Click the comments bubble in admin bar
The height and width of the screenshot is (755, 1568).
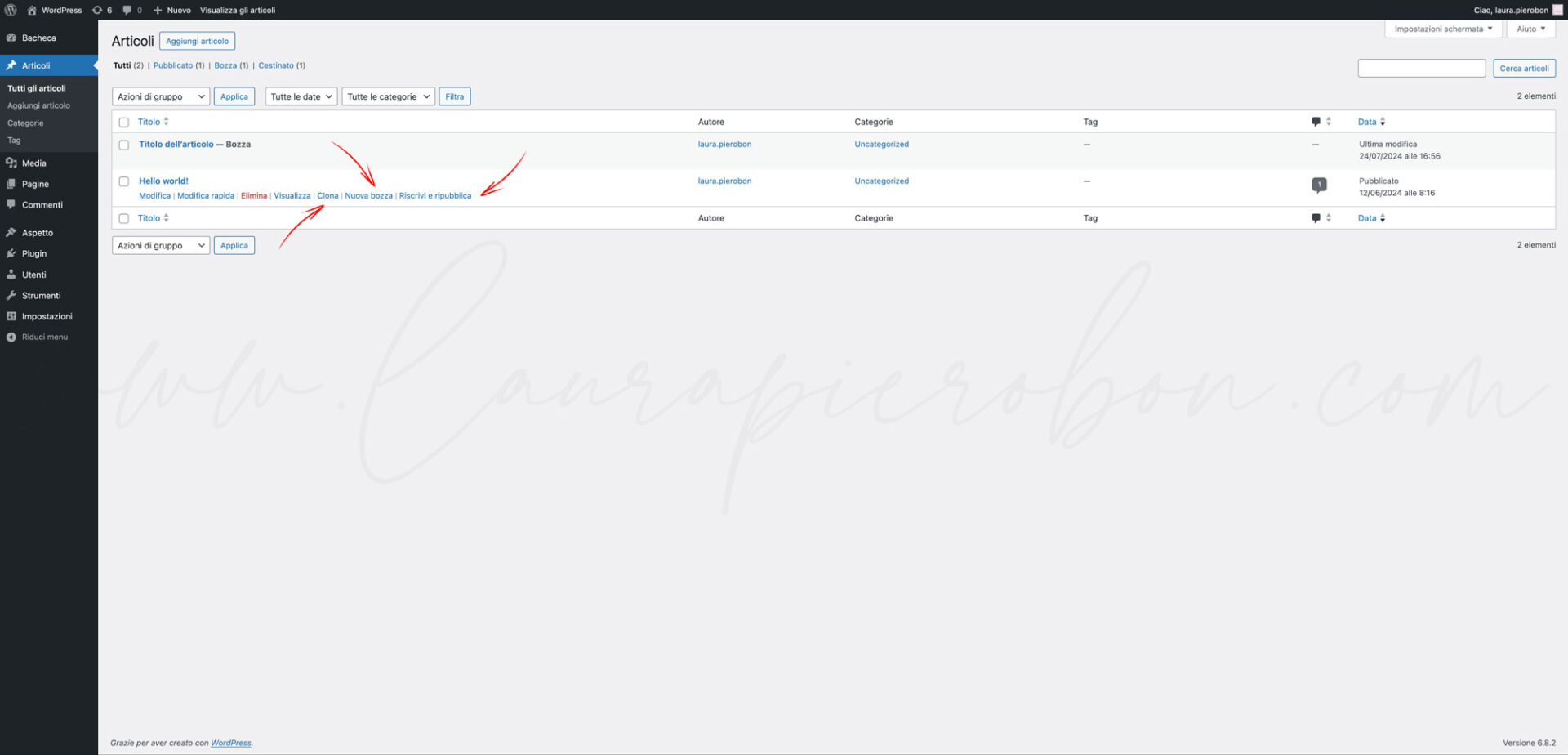[x=131, y=10]
